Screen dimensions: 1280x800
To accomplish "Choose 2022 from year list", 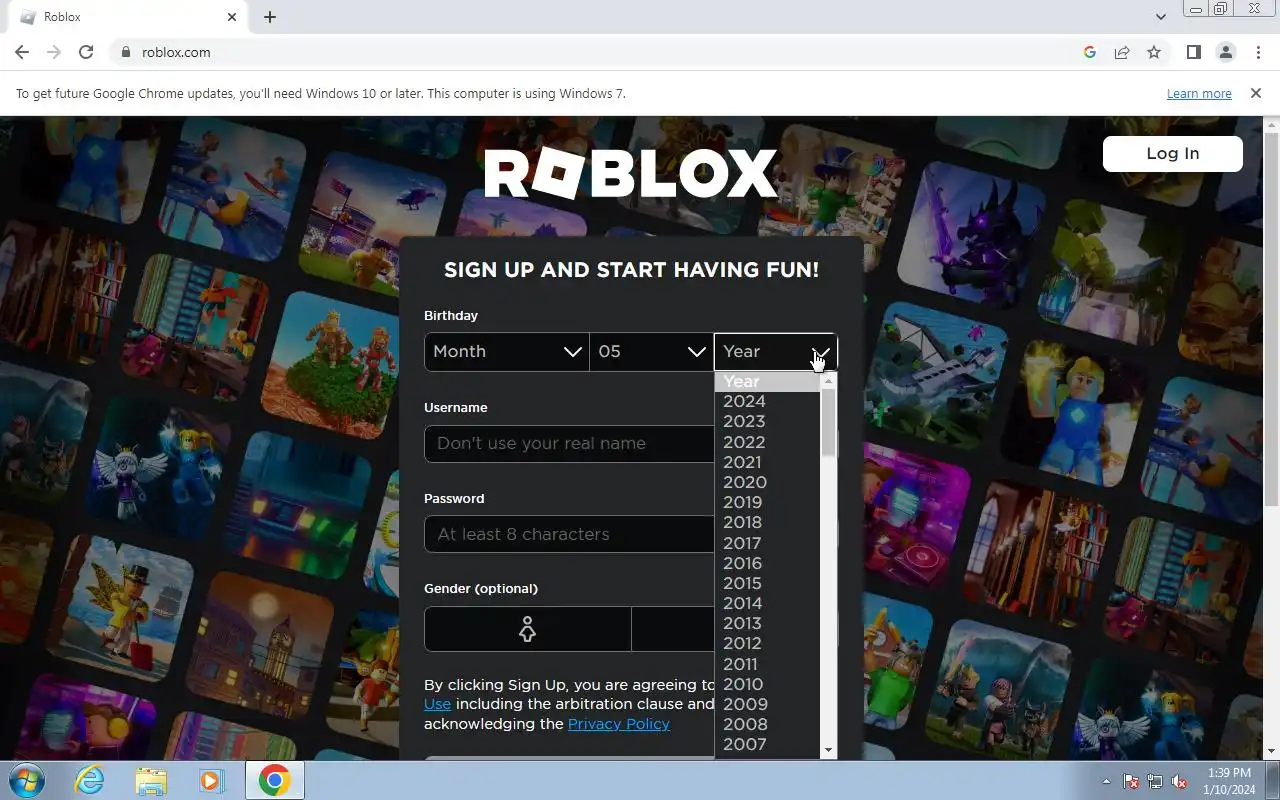I will click(x=768, y=442).
